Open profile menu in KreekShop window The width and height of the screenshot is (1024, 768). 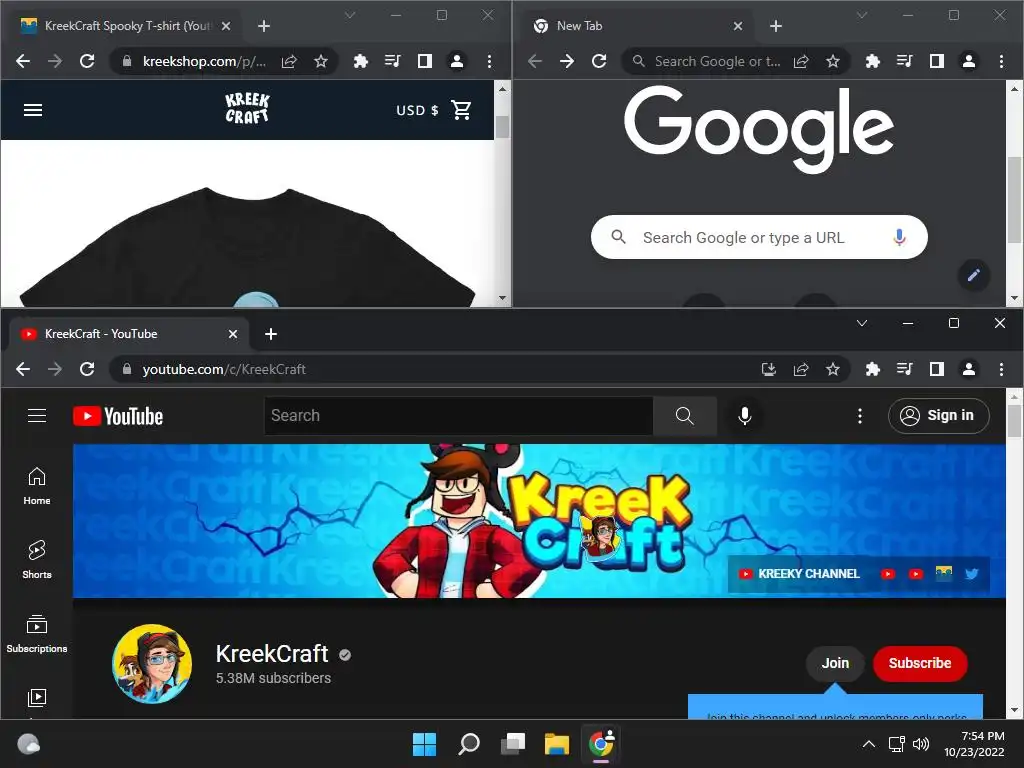[x=457, y=61]
